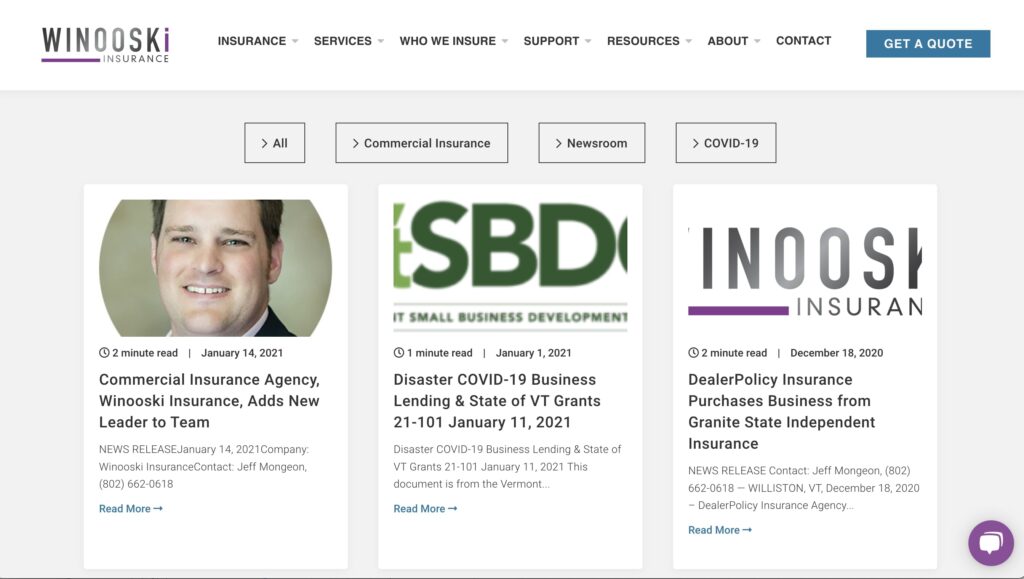Click clock icon beside January 1, 2021 post
The image size is (1024, 579).
(x=398, y=352)
